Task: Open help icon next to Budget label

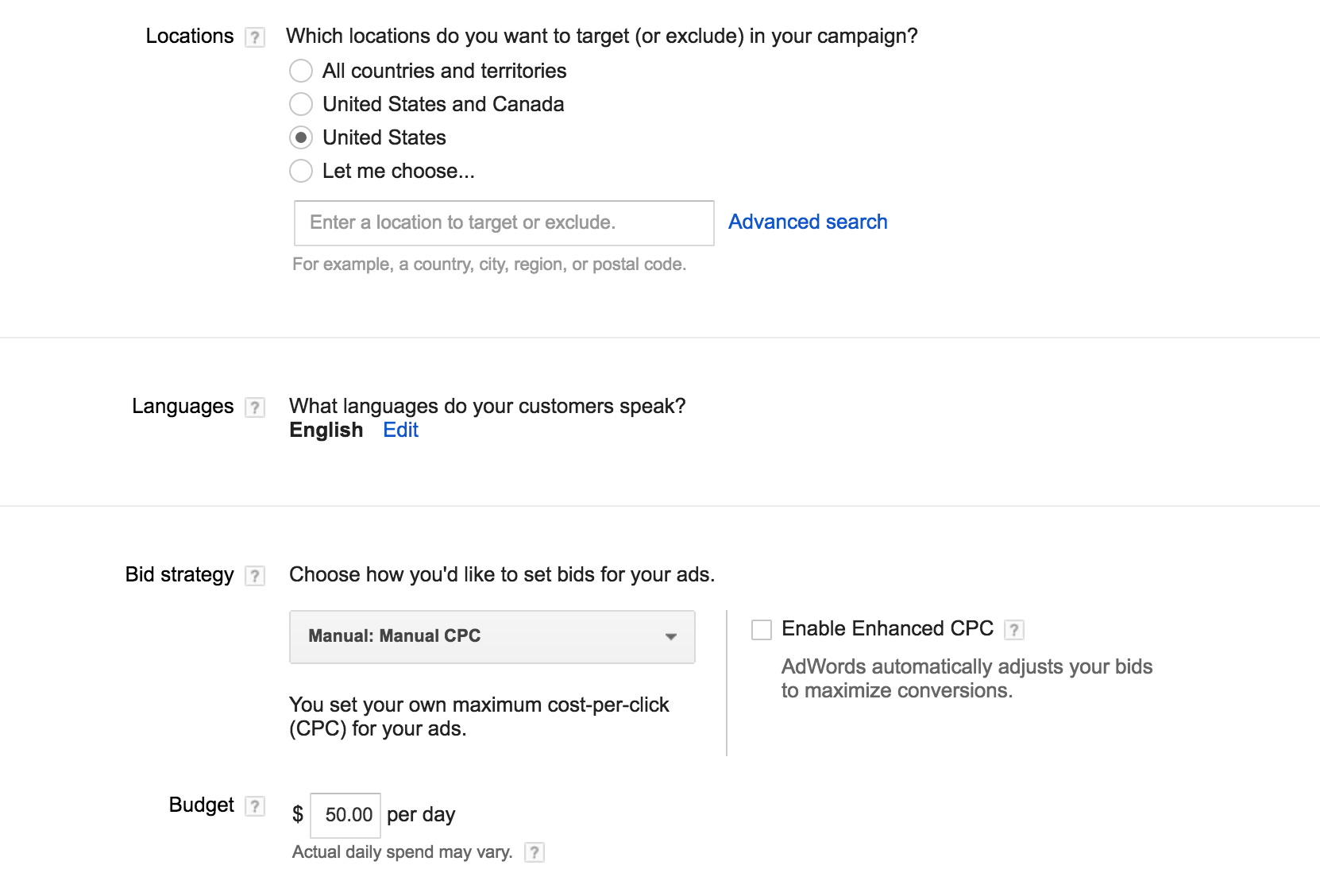Action: pyautogui.click(x=254, y=806)
